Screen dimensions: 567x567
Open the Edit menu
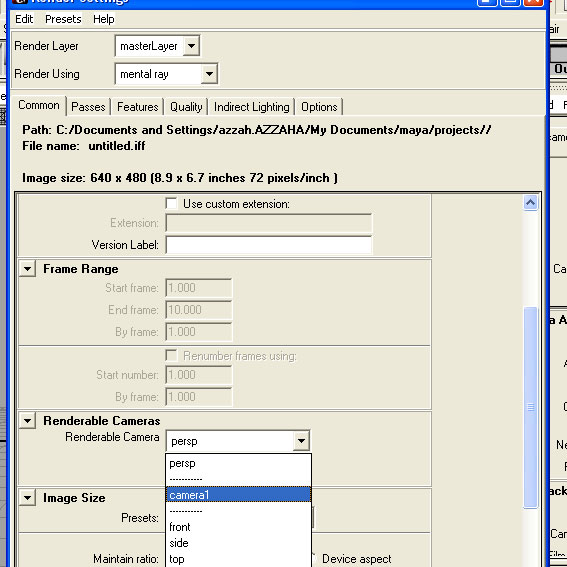24,19
